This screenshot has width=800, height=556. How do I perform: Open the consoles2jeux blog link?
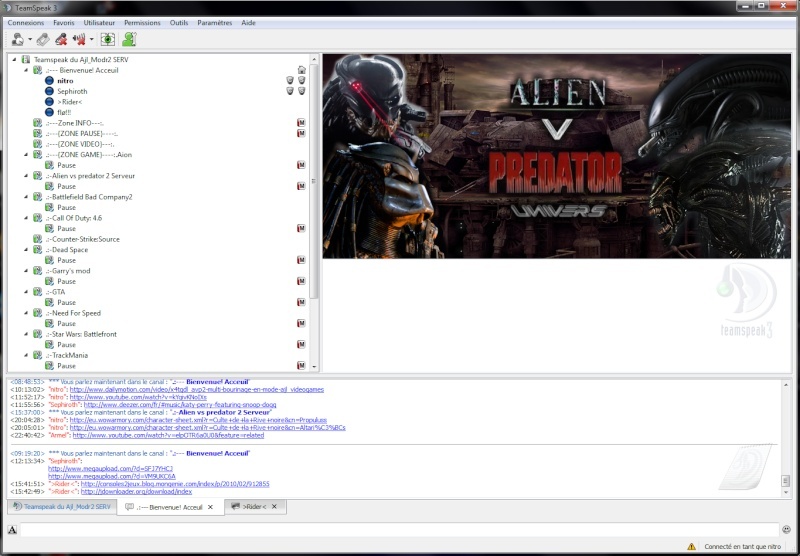click(175, 484)
